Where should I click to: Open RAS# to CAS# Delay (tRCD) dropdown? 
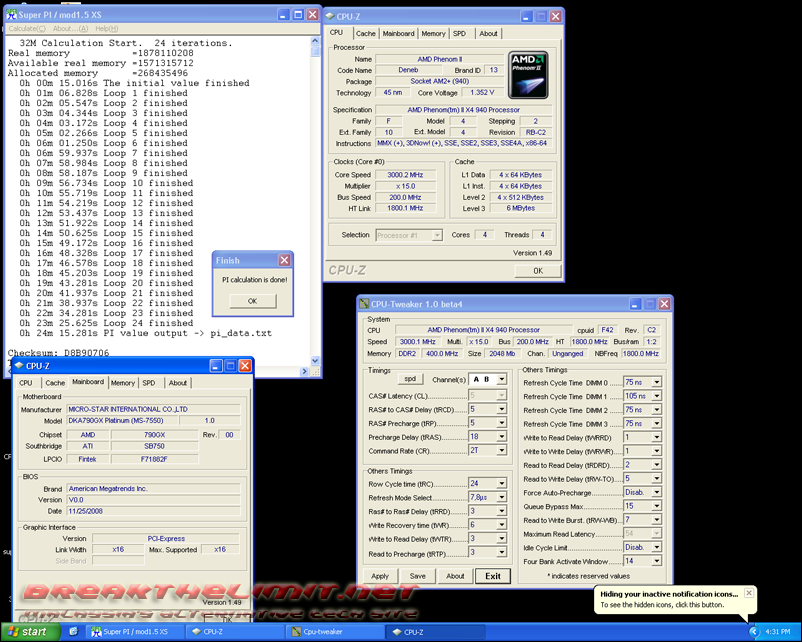tap(502, 409)
